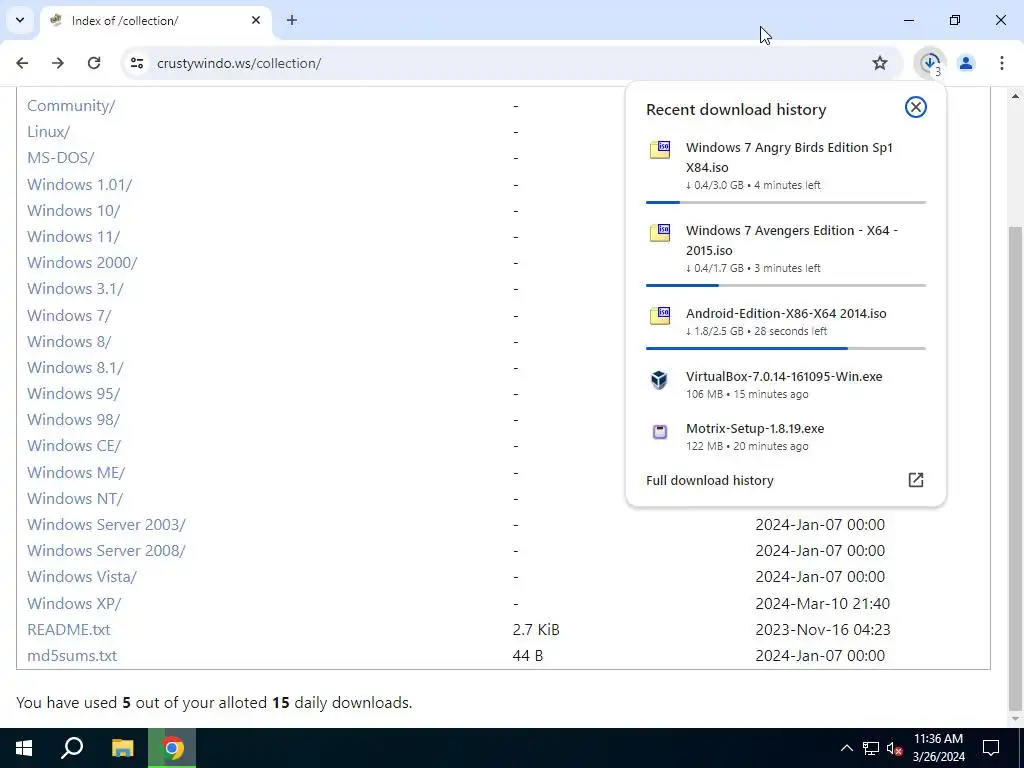Click the Avengers Edition download progress bar
This screenshot has width=1024, height=768.
(786, 285)
